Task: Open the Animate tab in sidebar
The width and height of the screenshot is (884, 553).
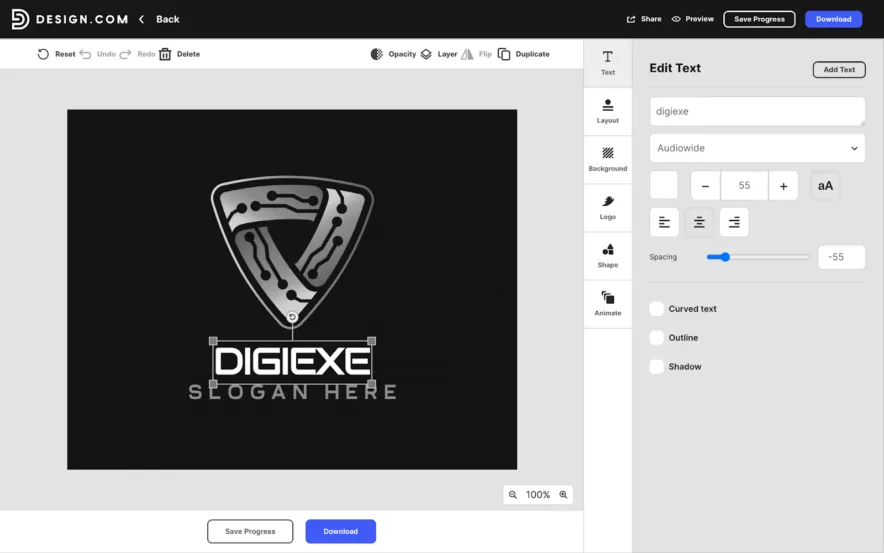Action: pos(608,303)
